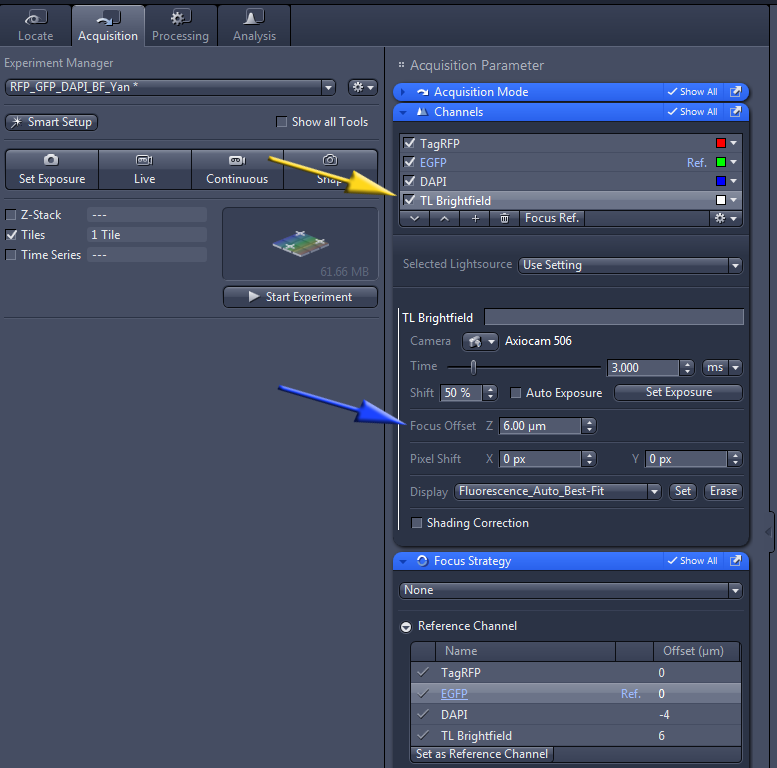This screenshot has height=768, width=777.
Task: Move channel down with down arrow icon
Action: pos(414,218)
